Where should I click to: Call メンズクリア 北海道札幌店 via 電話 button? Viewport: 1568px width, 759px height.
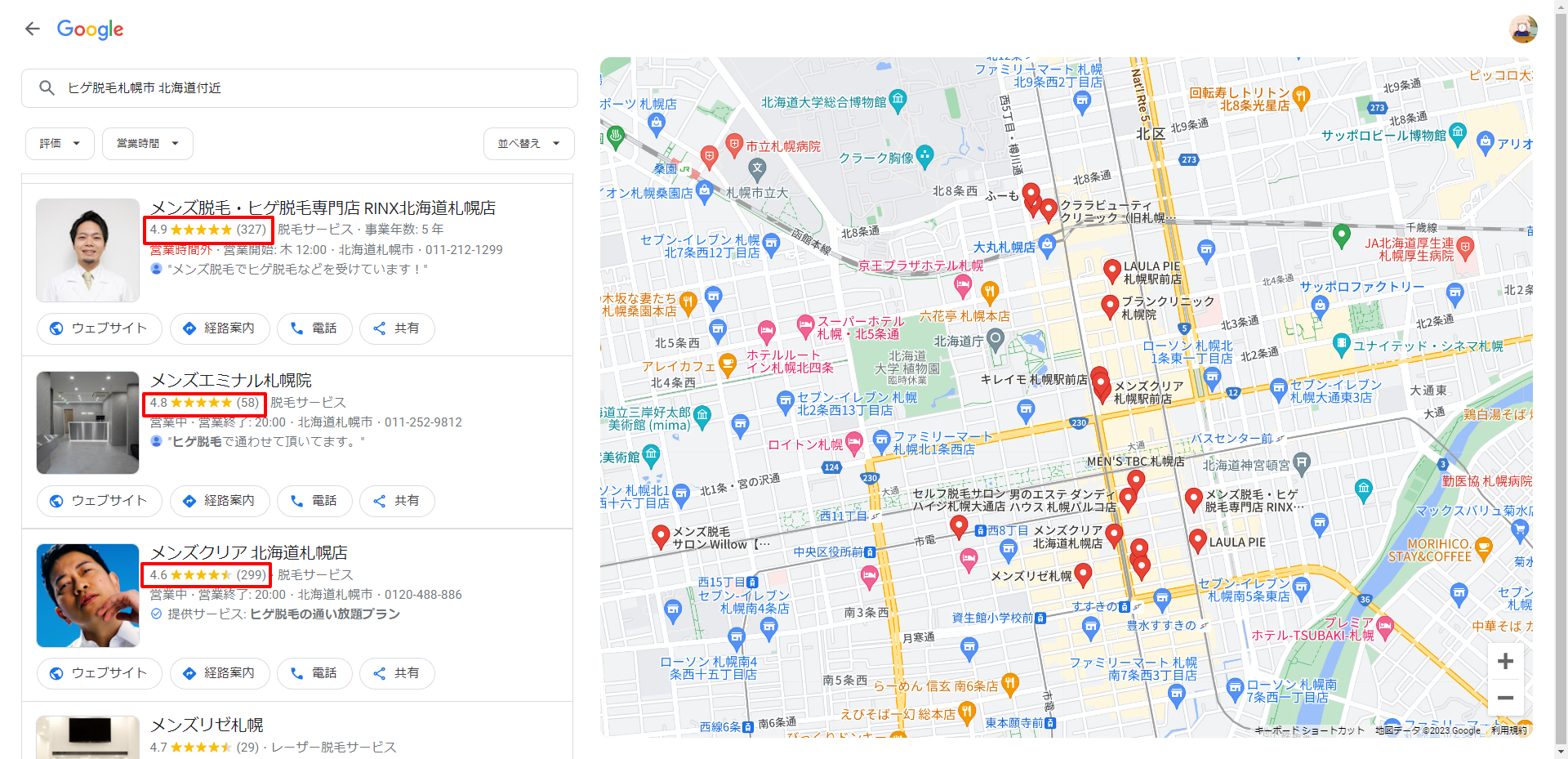pos(314,673)
